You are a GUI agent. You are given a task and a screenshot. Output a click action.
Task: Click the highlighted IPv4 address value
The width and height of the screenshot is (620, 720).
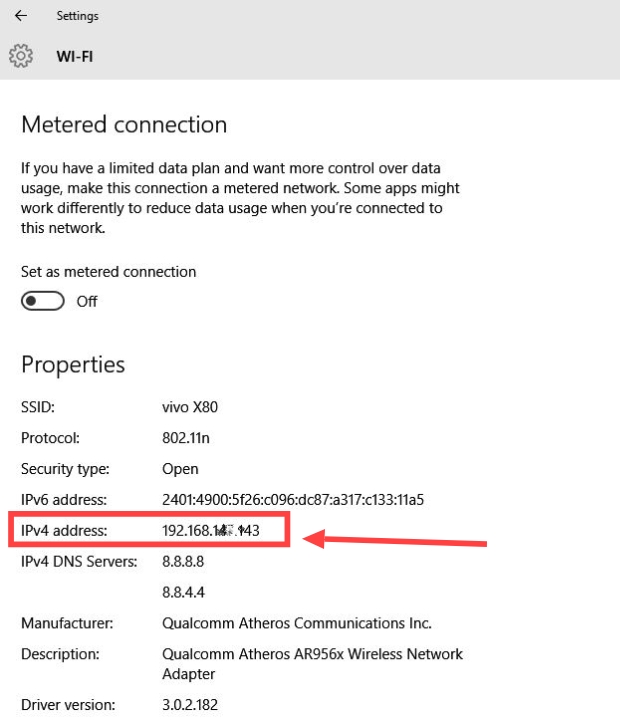point(211,530)
